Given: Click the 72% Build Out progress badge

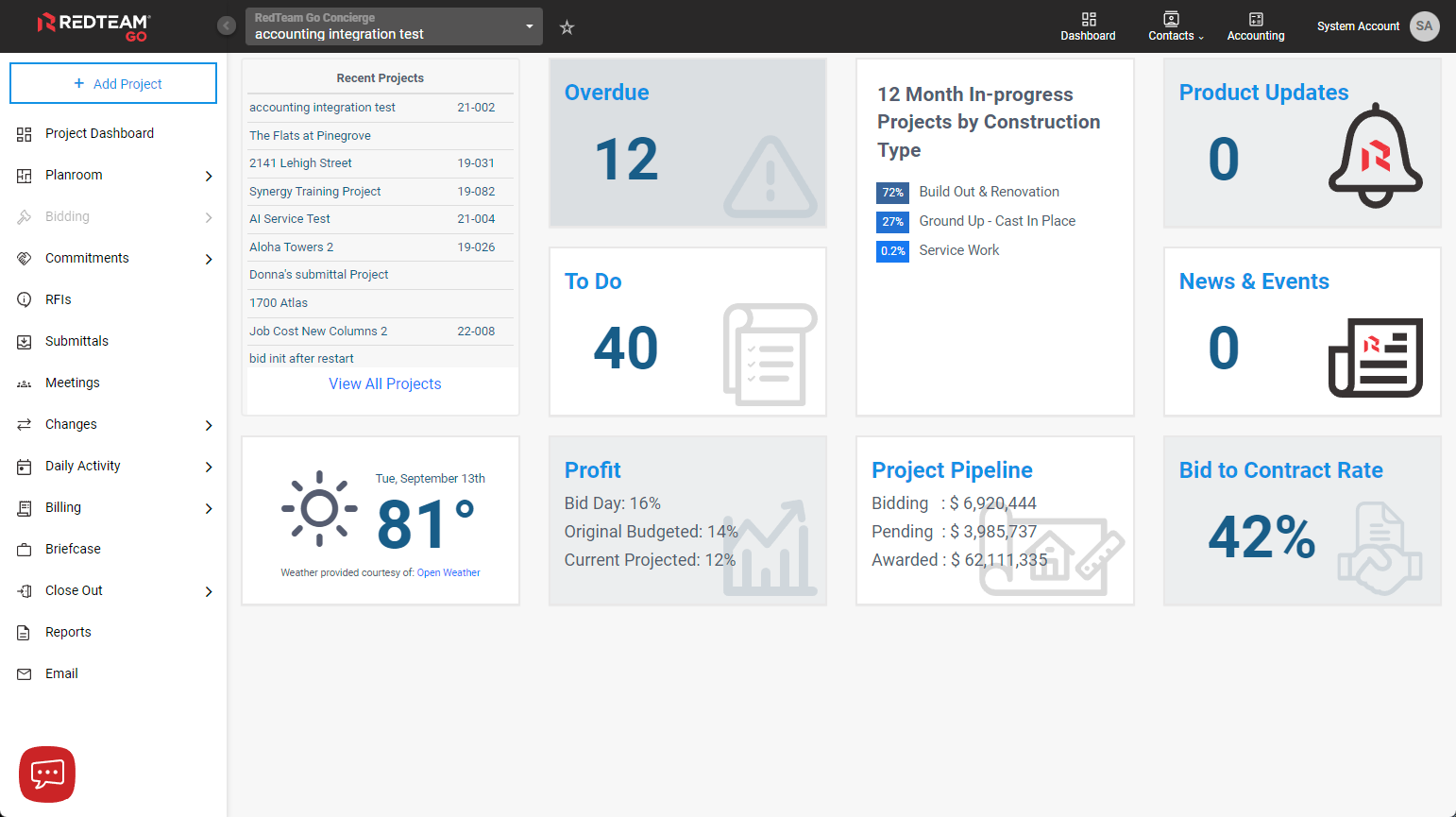Looking at the screenshot, I should tap(892, 192).
